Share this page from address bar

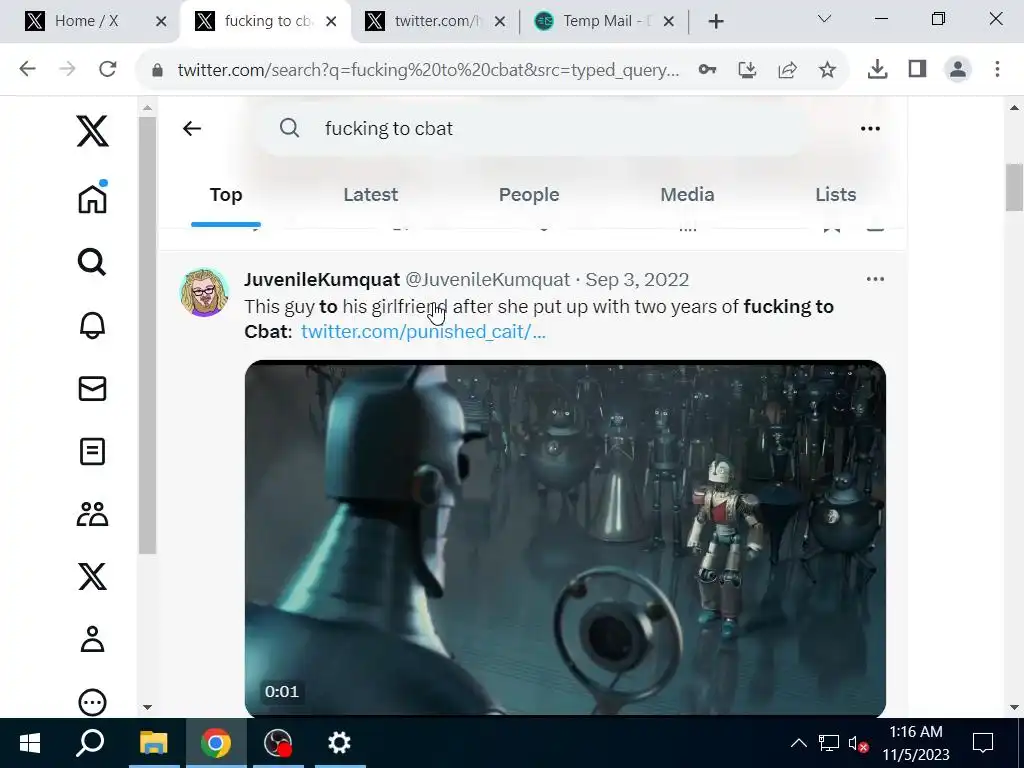788,69
